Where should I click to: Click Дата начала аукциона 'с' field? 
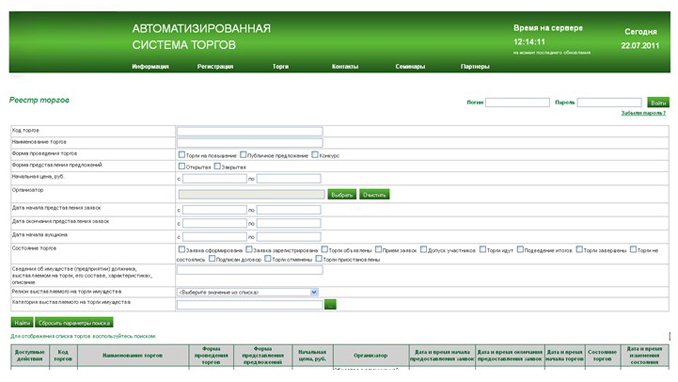coord(214,237)
